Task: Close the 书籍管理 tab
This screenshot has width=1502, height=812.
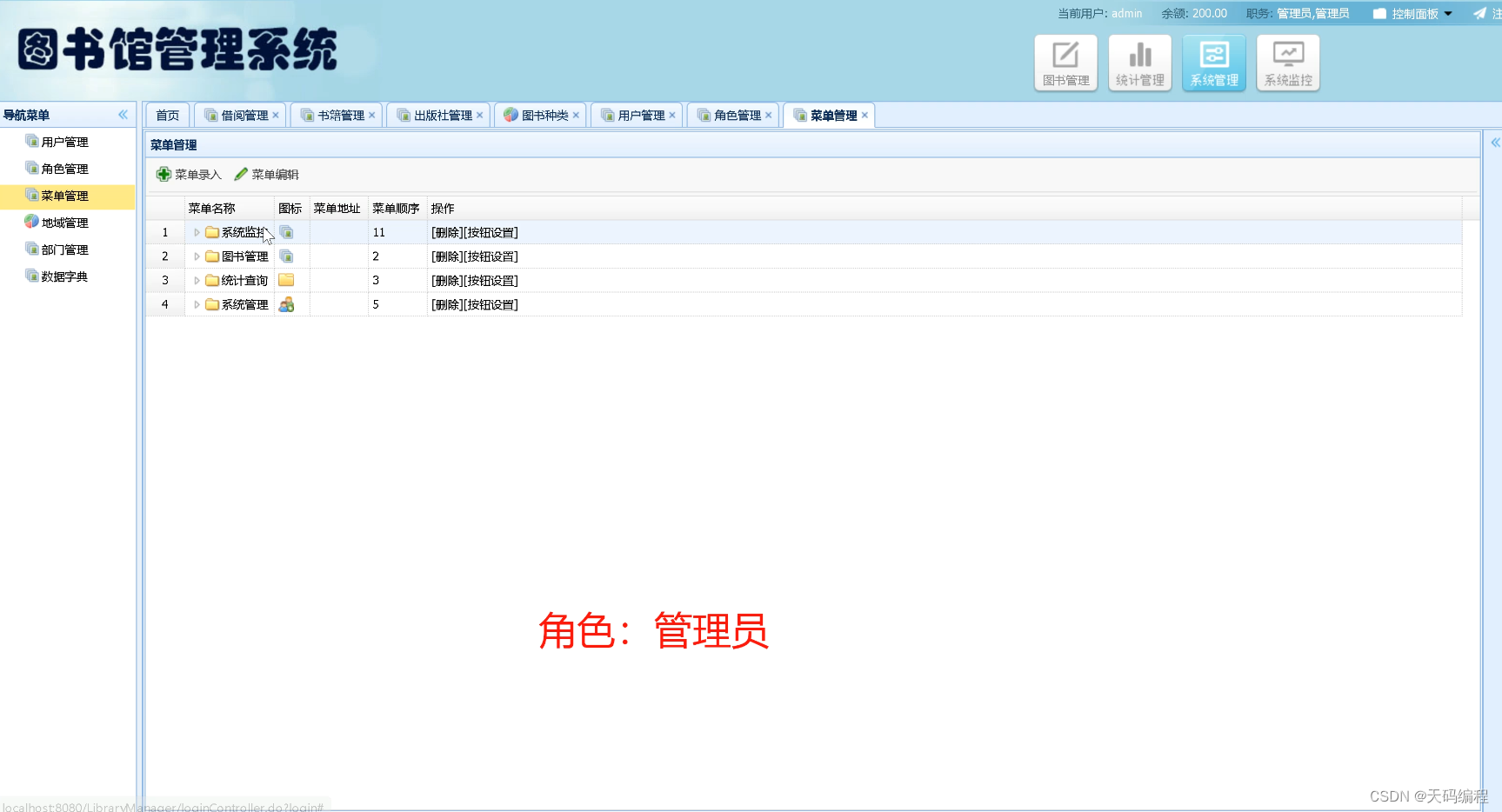Action: click(372, 115)
